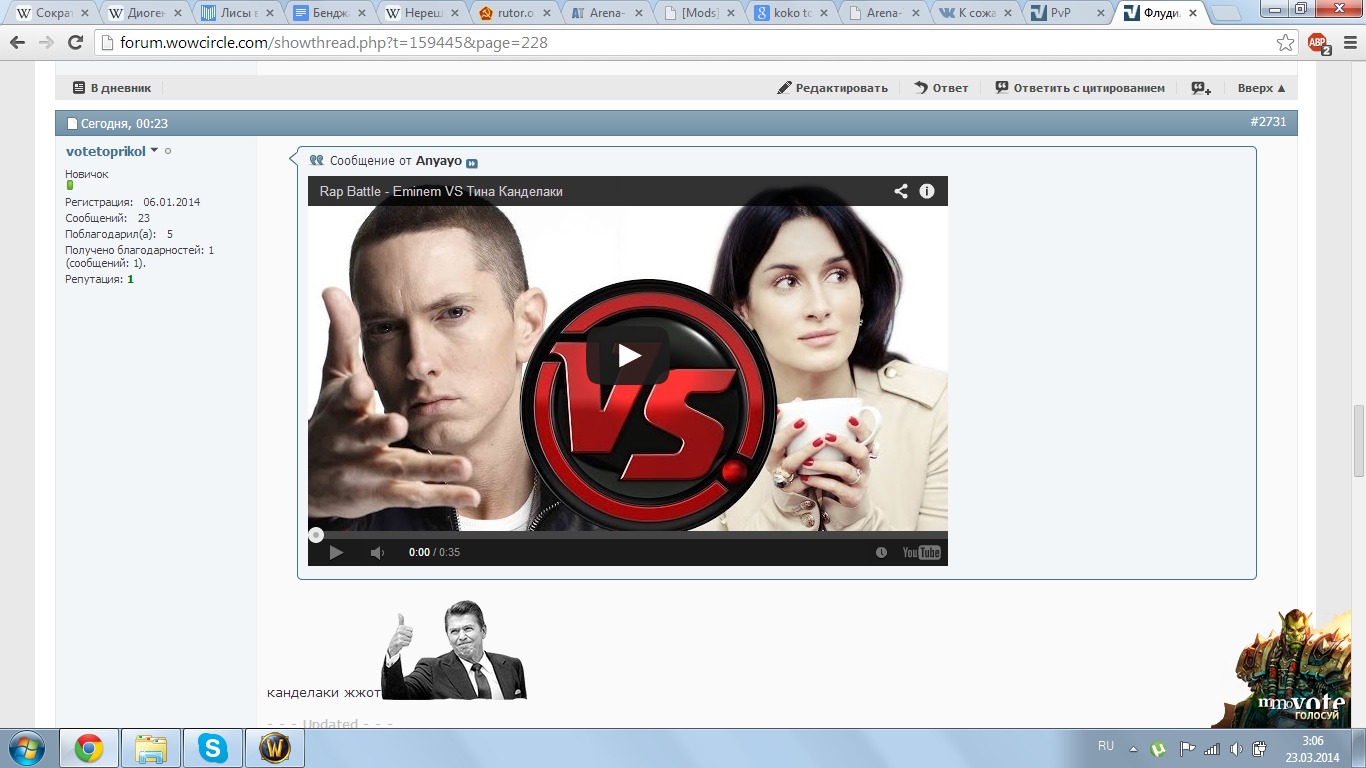Click the Новичок rank text
Image resolution: width=1366 pixels, height=768 pixels.
point(87,174)
